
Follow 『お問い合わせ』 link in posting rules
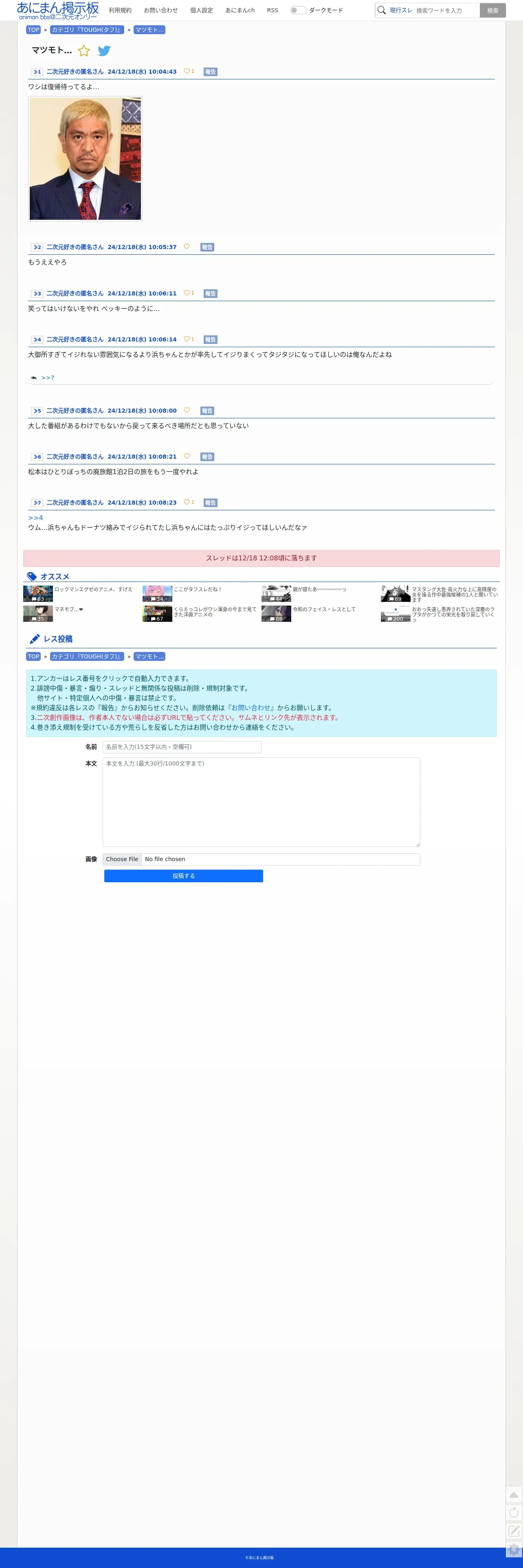[x=251, y=708]
